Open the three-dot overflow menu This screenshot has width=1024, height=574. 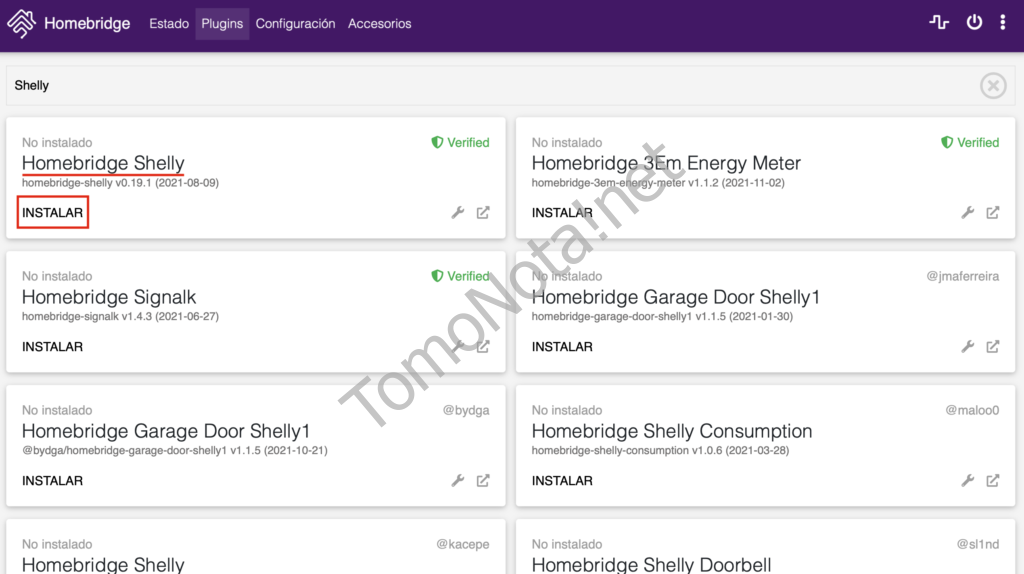[1003, 23]
